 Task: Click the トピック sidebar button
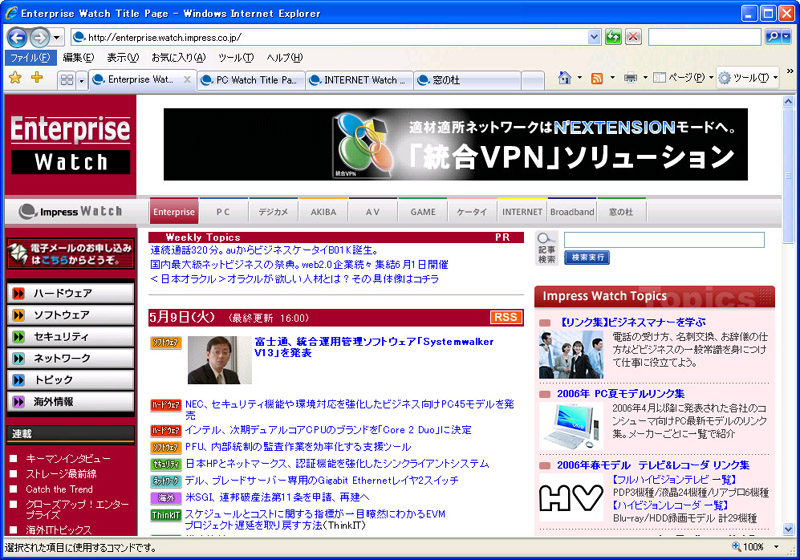click(70, 380)
